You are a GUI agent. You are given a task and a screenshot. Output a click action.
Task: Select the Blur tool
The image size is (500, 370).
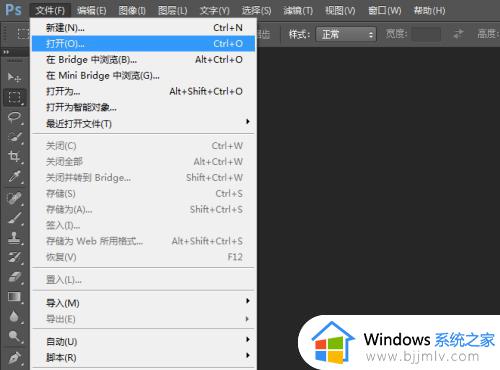[x=14, y=316]
